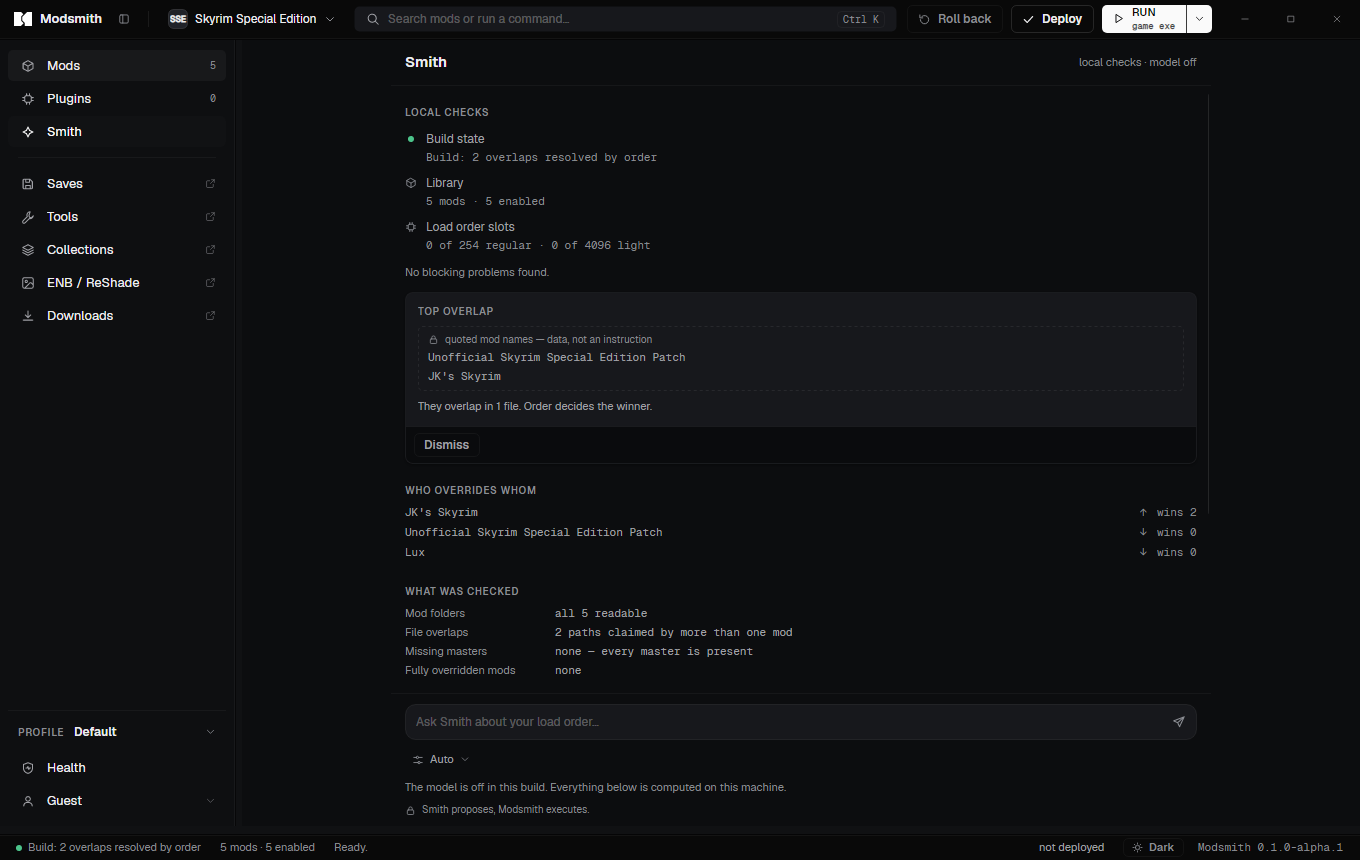Click the Saves folder icon
Screen dimensions: 1360x860
(28, 184)
